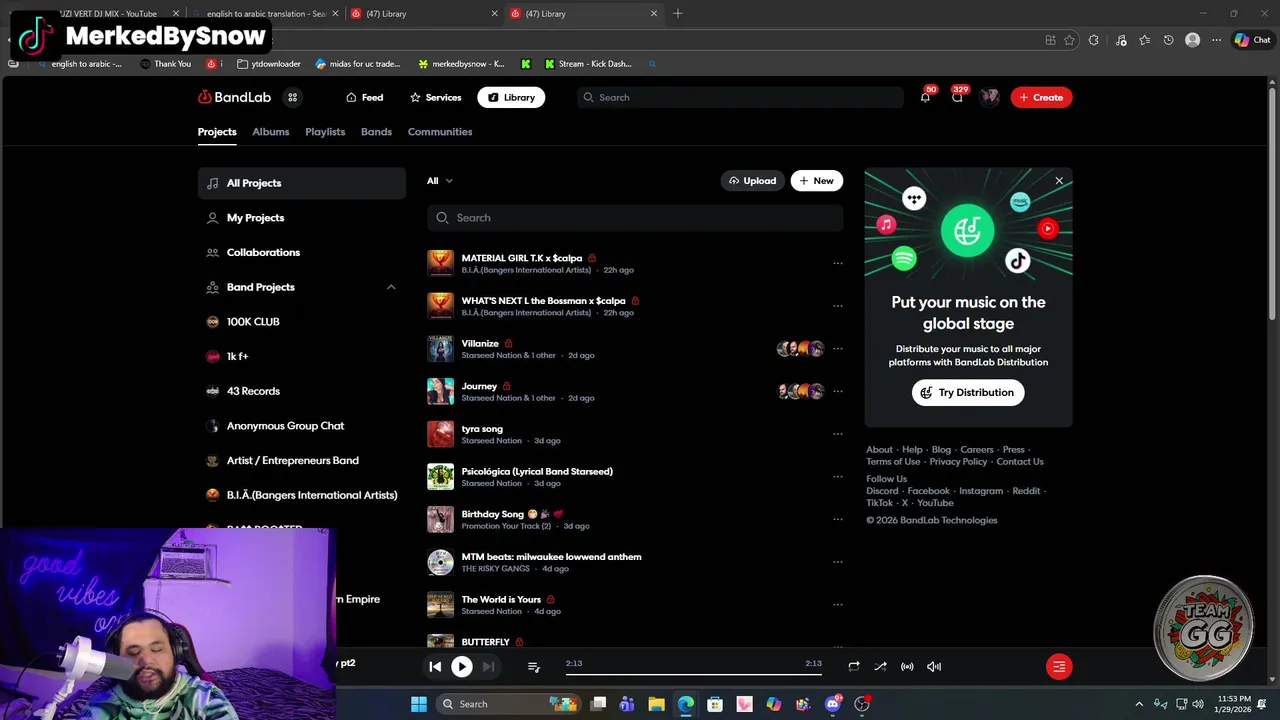Open the BandLab home logo
This screenshot has width=1280, height=720.
click(234, 97)
